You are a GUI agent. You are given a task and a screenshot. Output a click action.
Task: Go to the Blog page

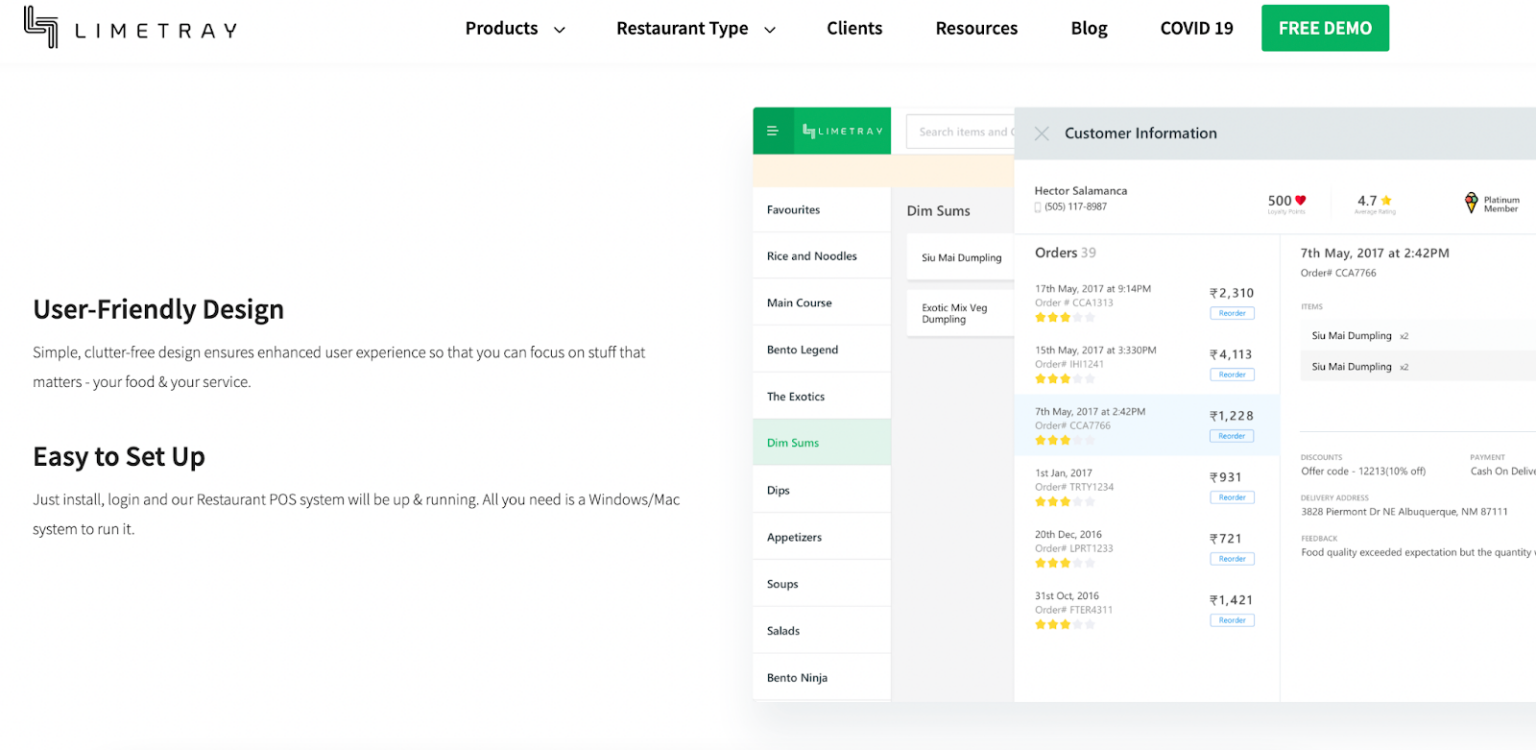tap(1088, 28)
